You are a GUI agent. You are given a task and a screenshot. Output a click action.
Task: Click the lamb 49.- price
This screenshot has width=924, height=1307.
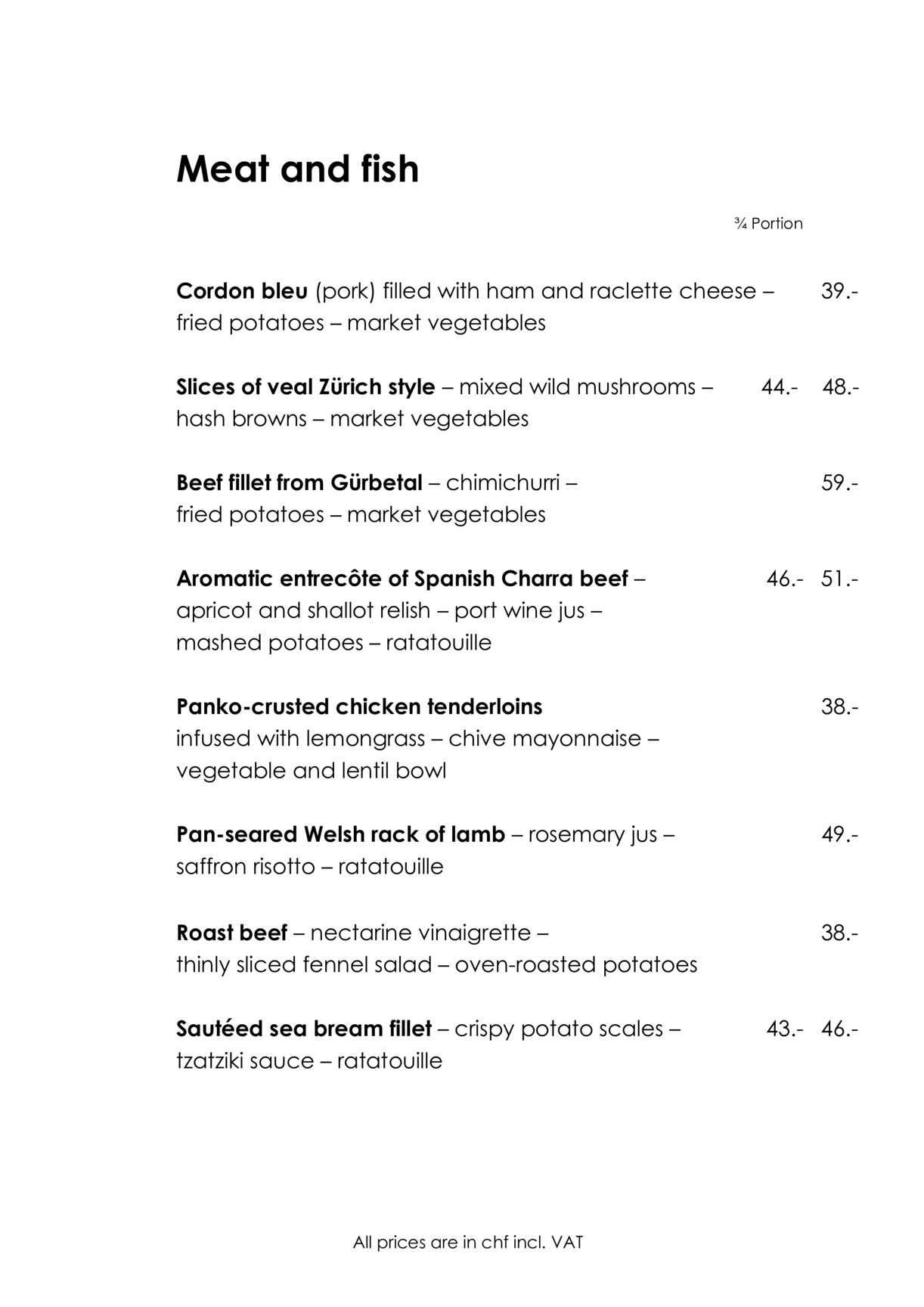pyautogui.click(x=840, y=834)
